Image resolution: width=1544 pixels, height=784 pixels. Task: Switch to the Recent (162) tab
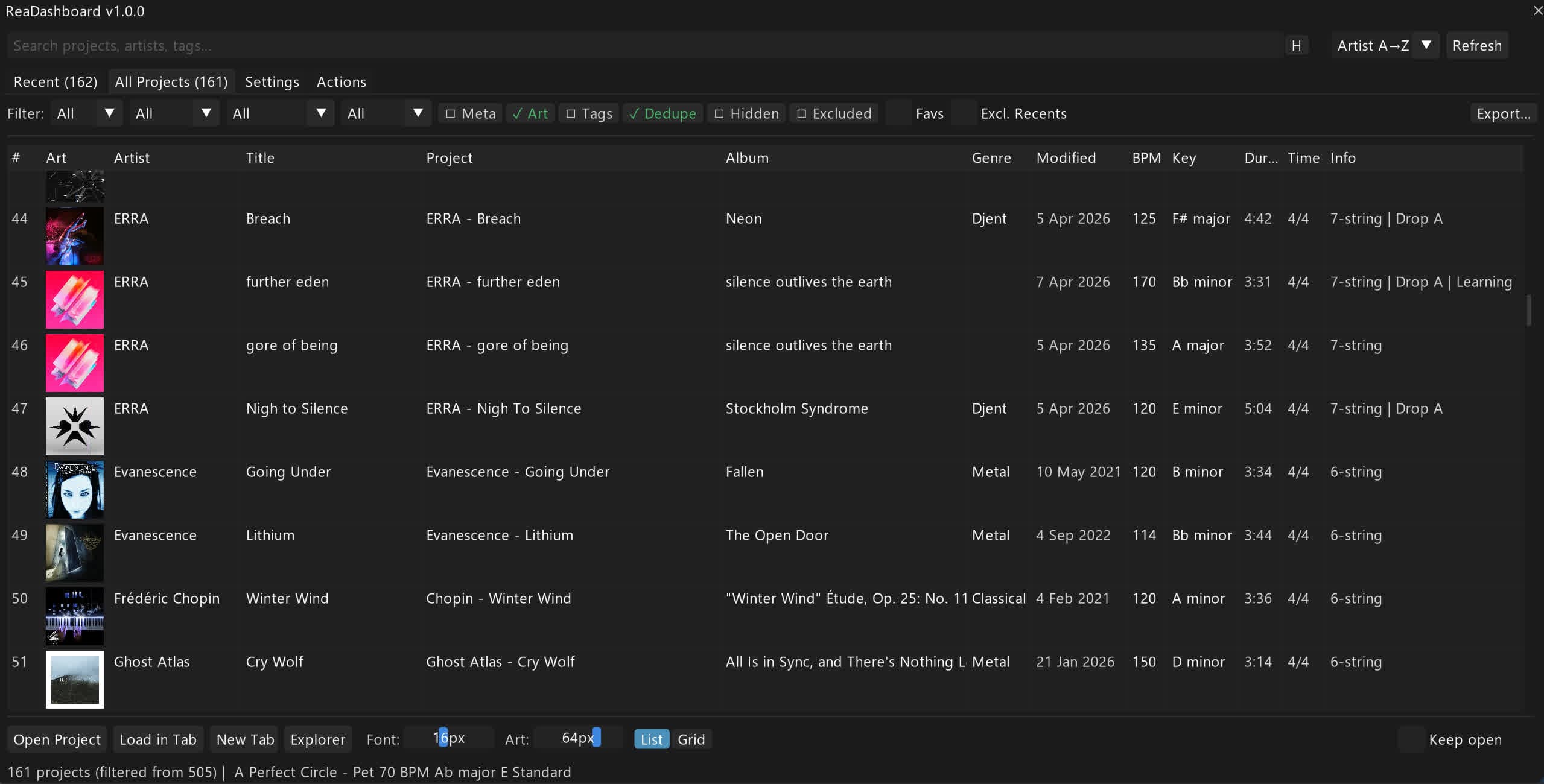[56, 82]
